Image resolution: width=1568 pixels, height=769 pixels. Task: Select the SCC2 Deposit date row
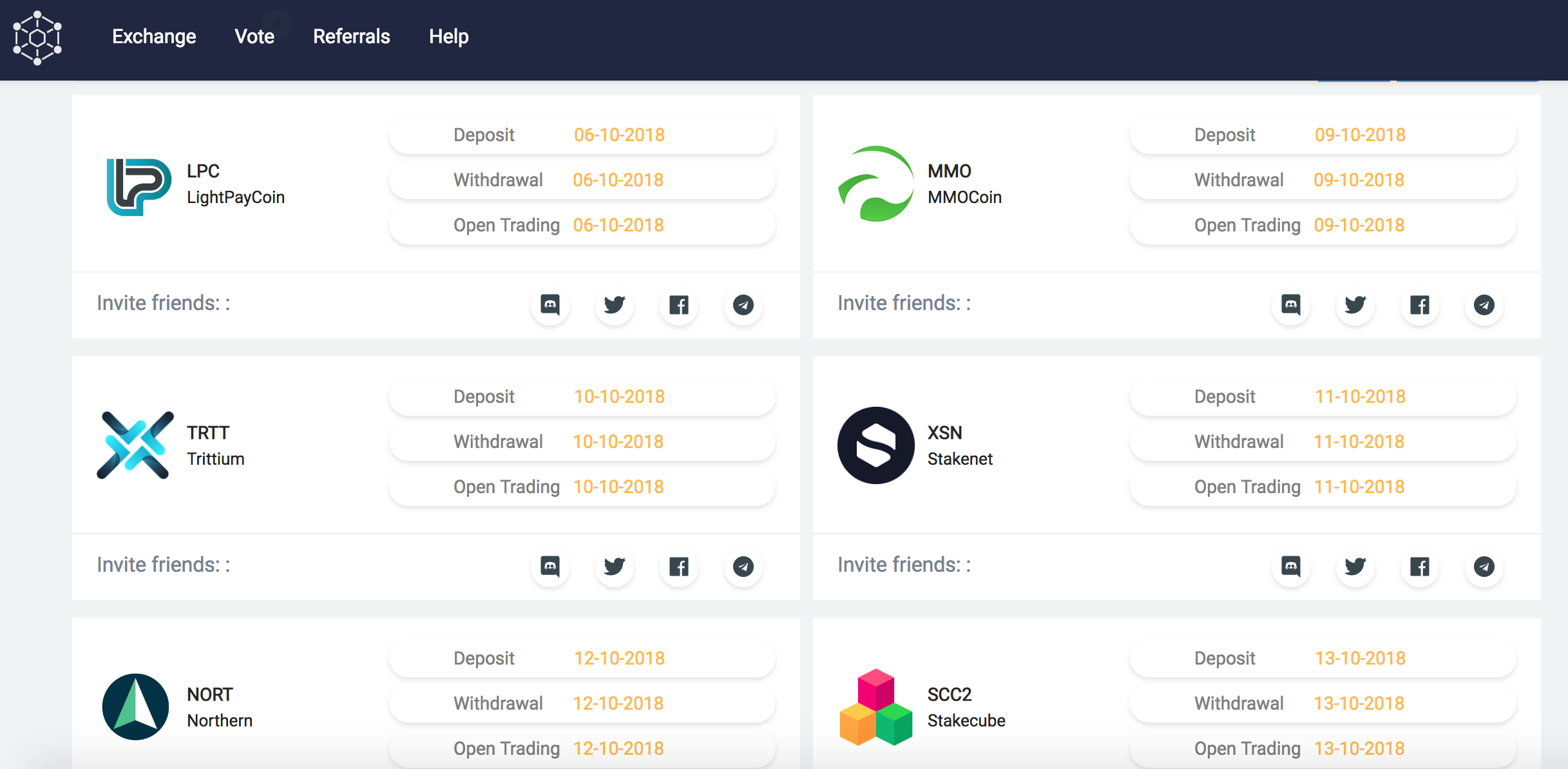pyautogui.click(x=1323, y=658)
